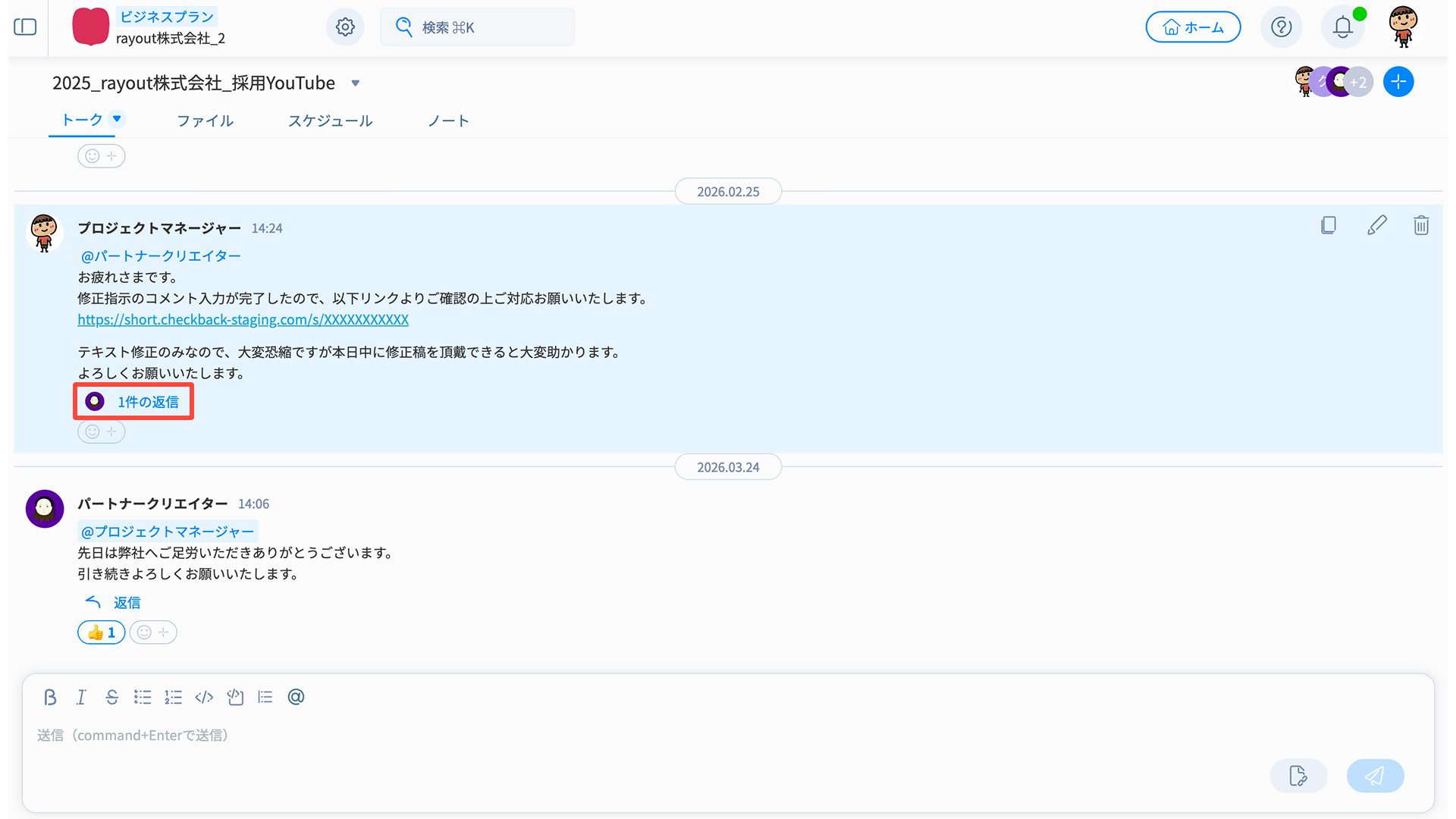Copy the project manager's message
This screenshot has width=1456, height=819.
coord(1328,225)
